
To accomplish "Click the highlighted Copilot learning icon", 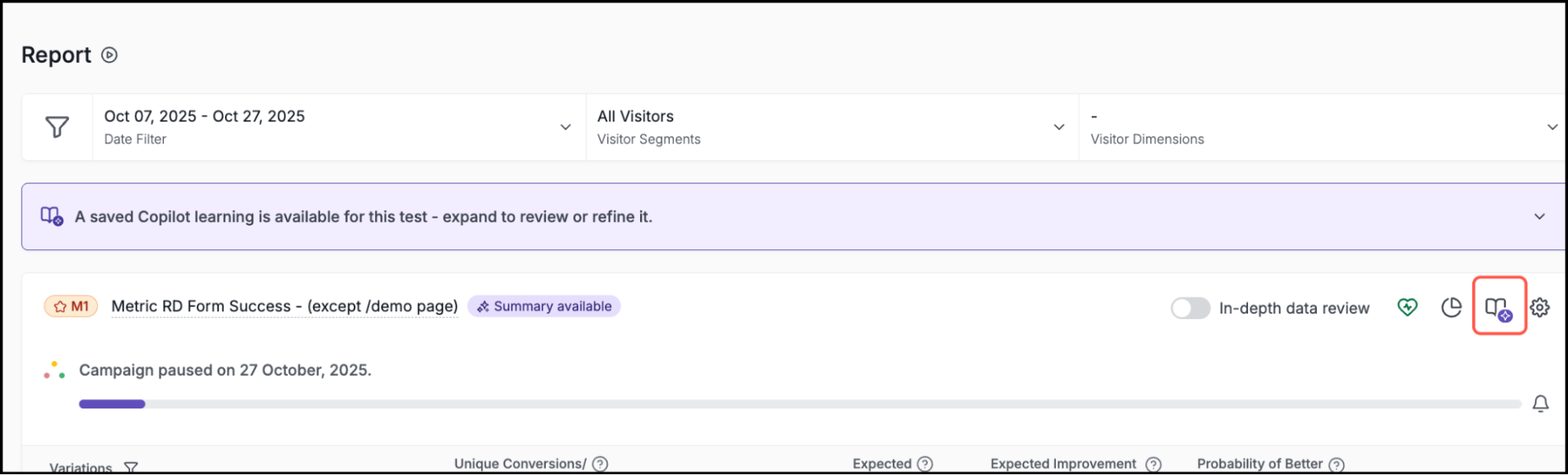I will [x=1498, y=308].
